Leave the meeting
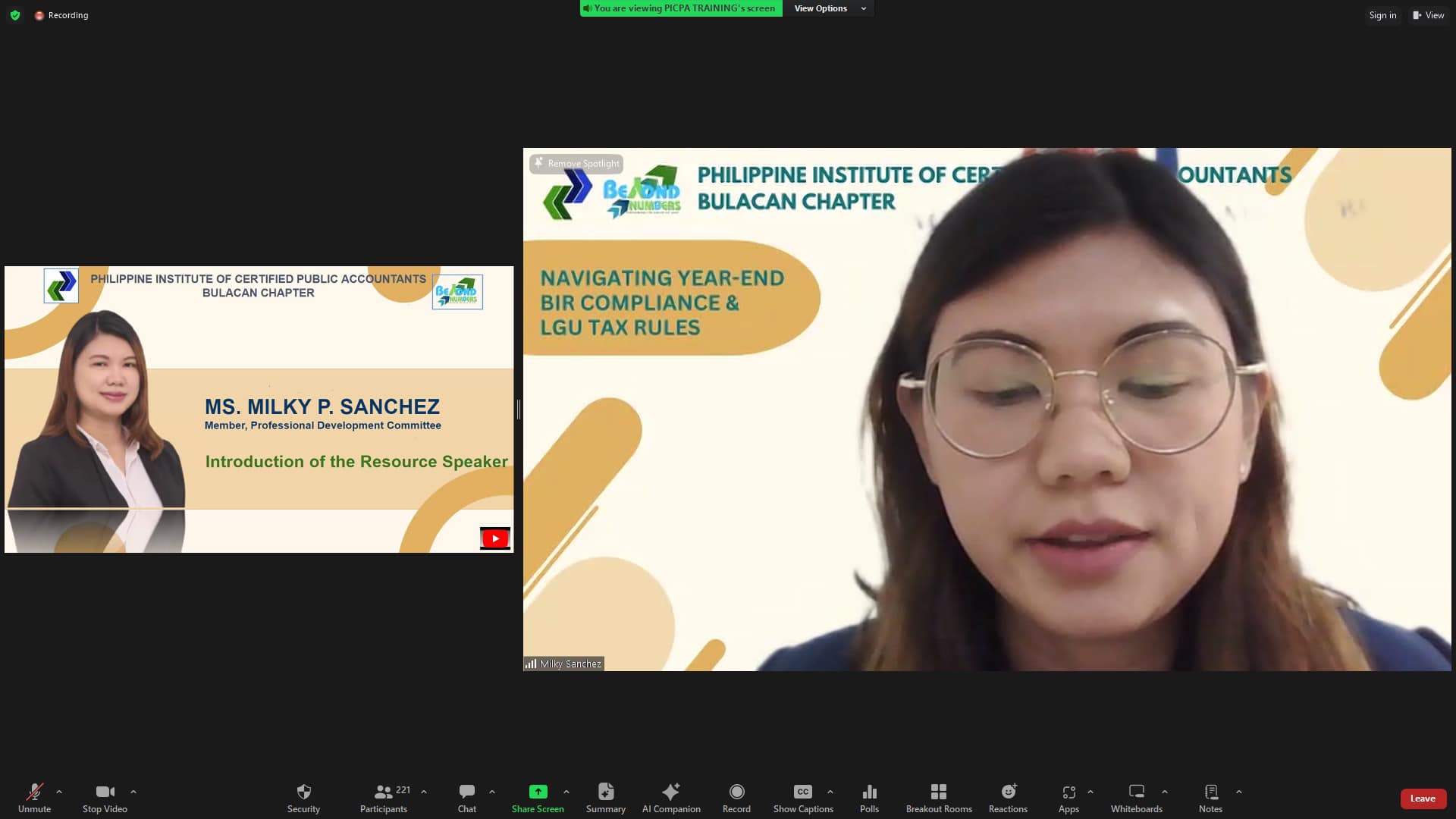 (1423, 799)
